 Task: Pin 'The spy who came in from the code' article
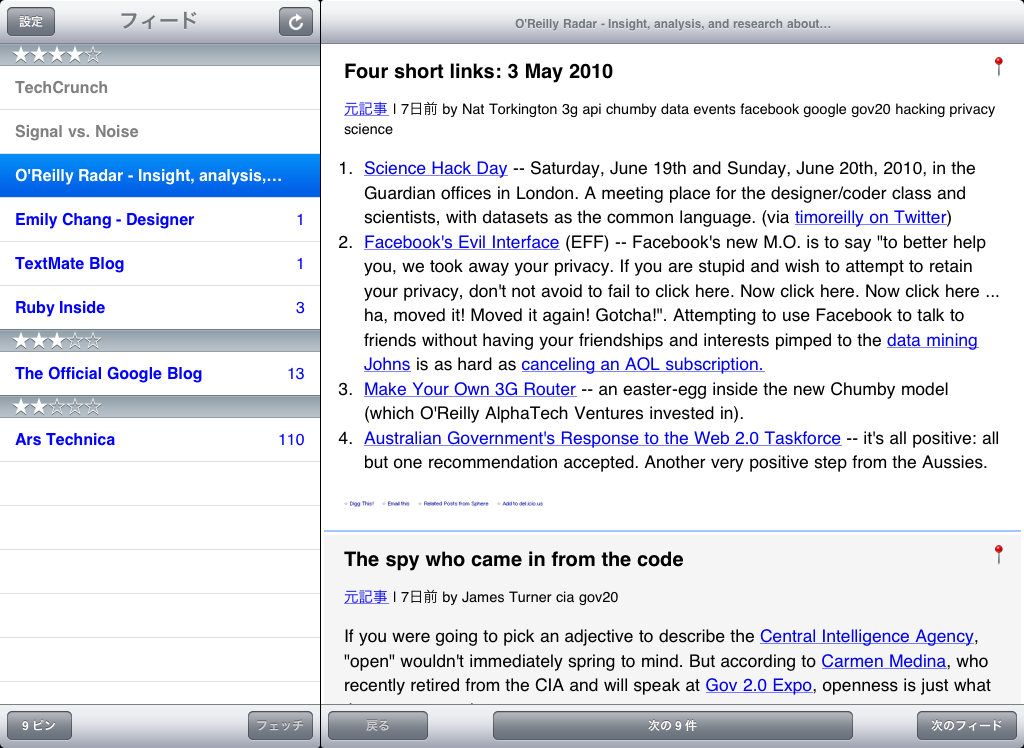click(x=999, y=554)
